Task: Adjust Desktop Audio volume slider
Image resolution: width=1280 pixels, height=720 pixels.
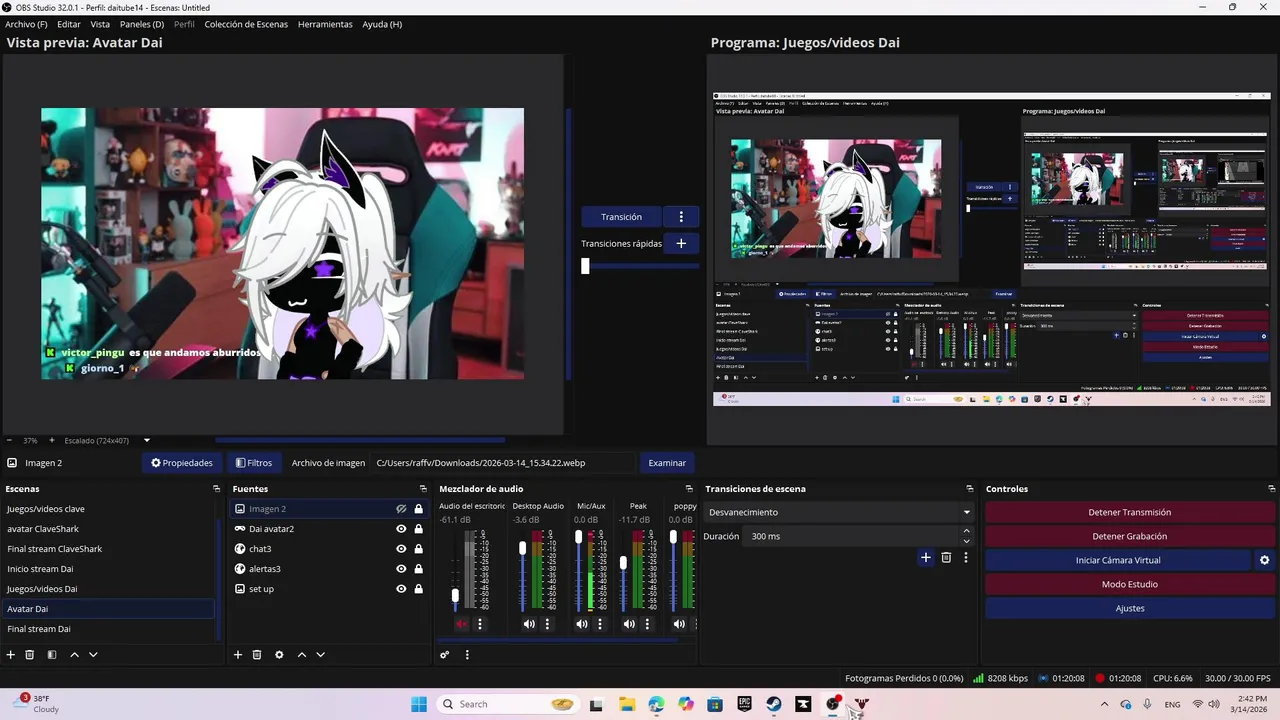Action: 522,549
